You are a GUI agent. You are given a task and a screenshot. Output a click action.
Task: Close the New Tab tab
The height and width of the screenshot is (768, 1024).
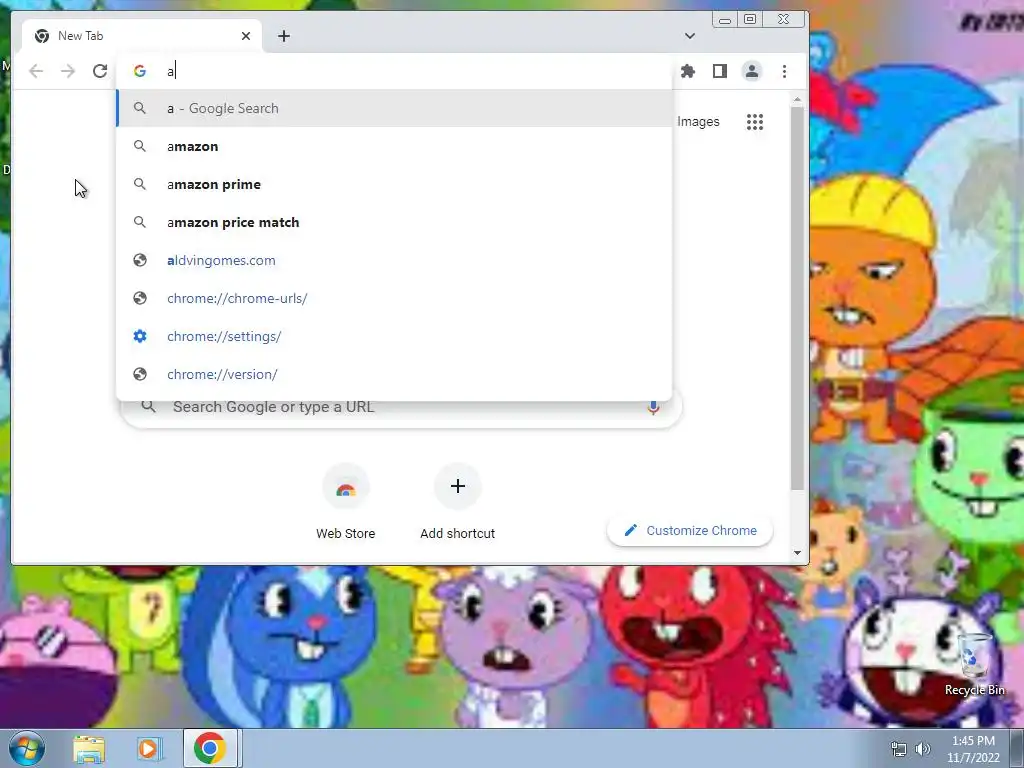tap(246, 36)
